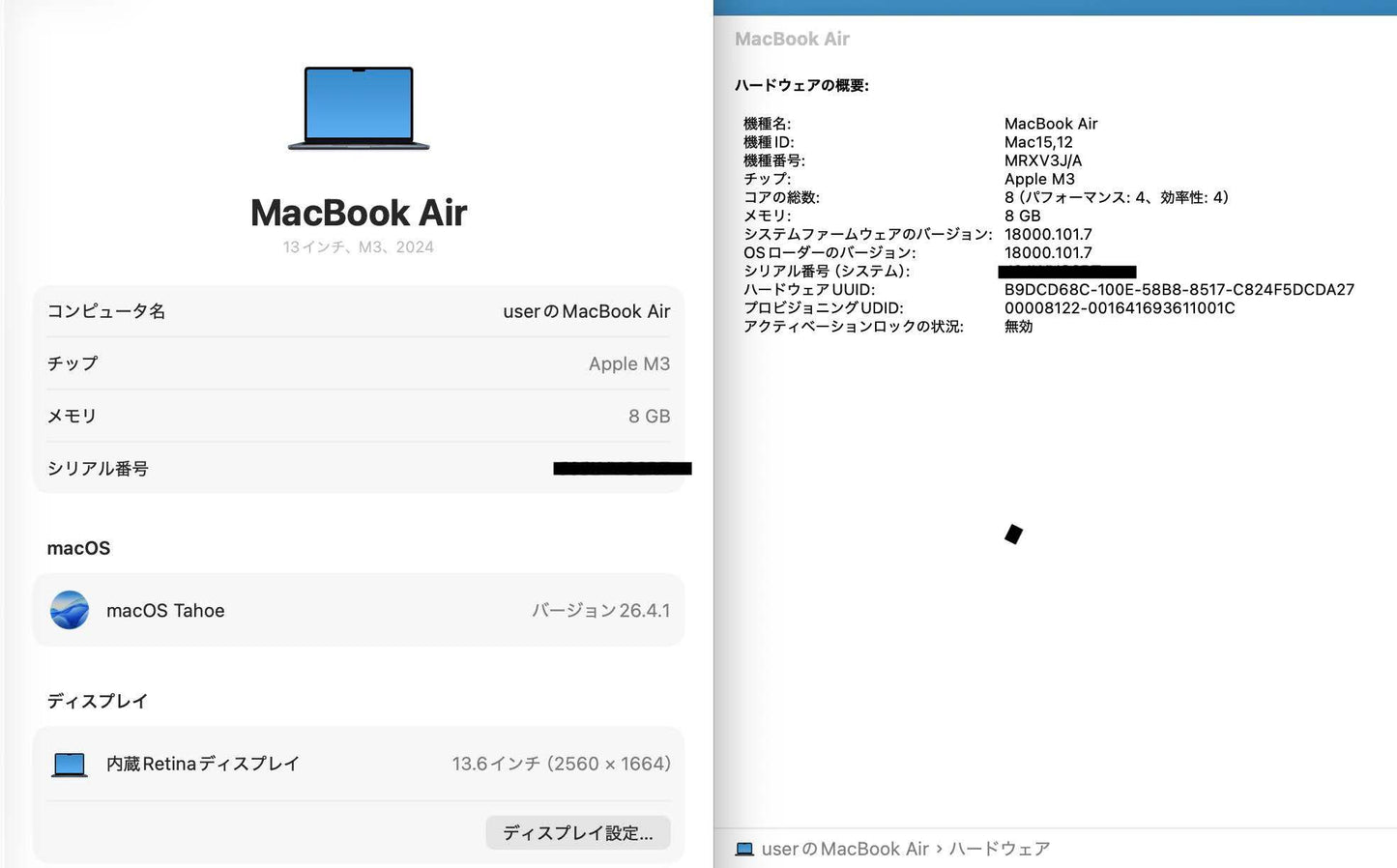Image resolution: width=1397 pixels, height=868 pixels.
Task: Click バージョン 26.4.1 text
Action: click(x=601, y=611)
